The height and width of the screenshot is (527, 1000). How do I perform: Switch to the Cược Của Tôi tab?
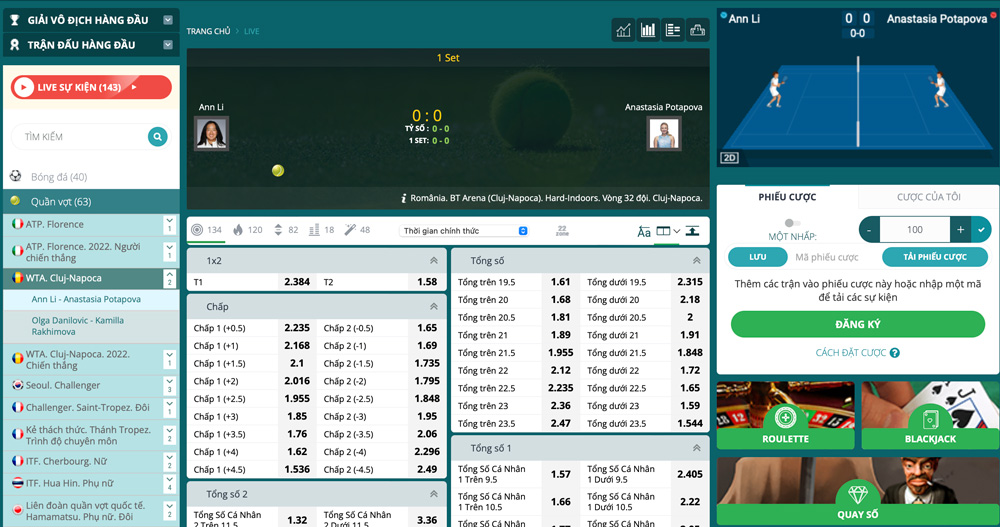(929, 197)
